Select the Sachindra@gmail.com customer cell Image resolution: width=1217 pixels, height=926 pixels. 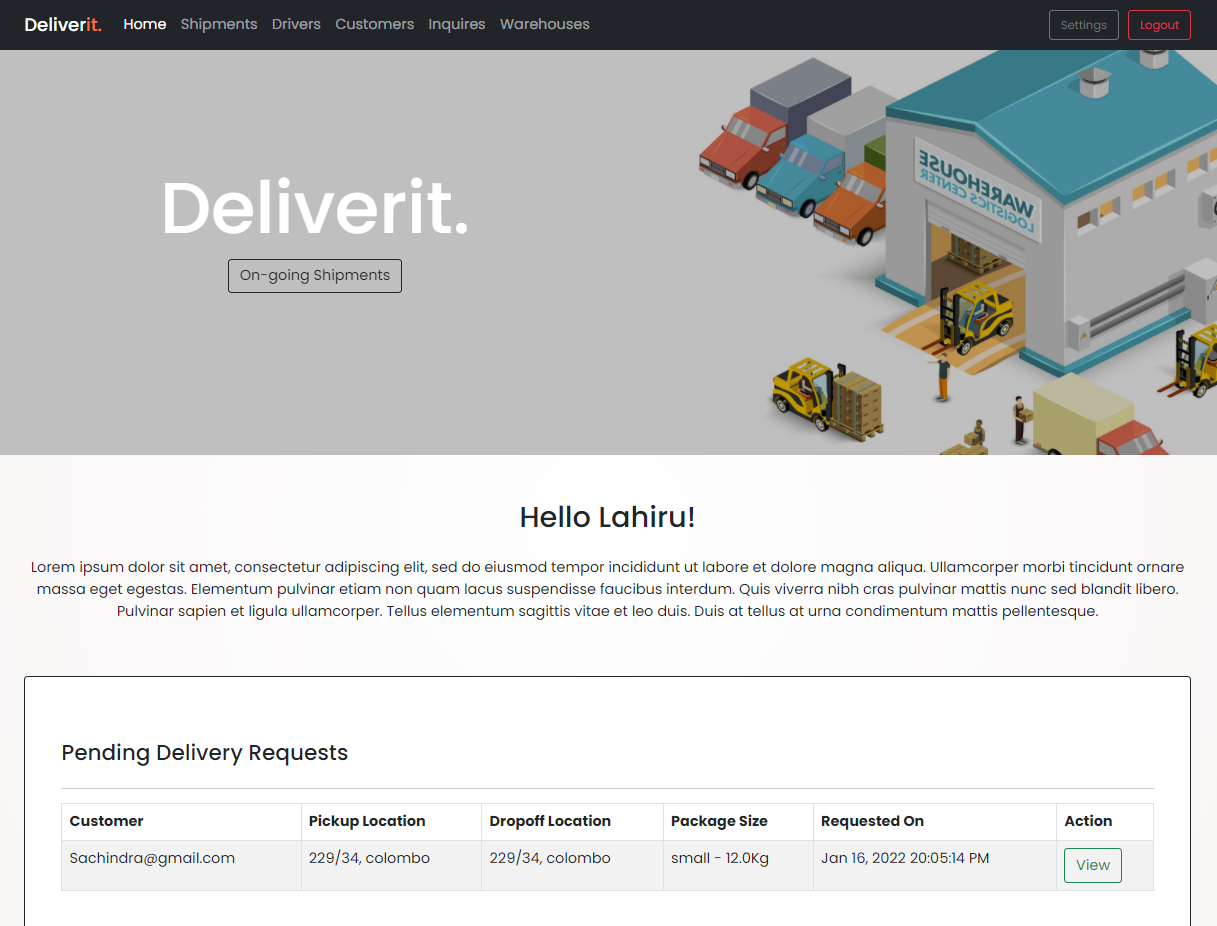[x=181, y=865]
